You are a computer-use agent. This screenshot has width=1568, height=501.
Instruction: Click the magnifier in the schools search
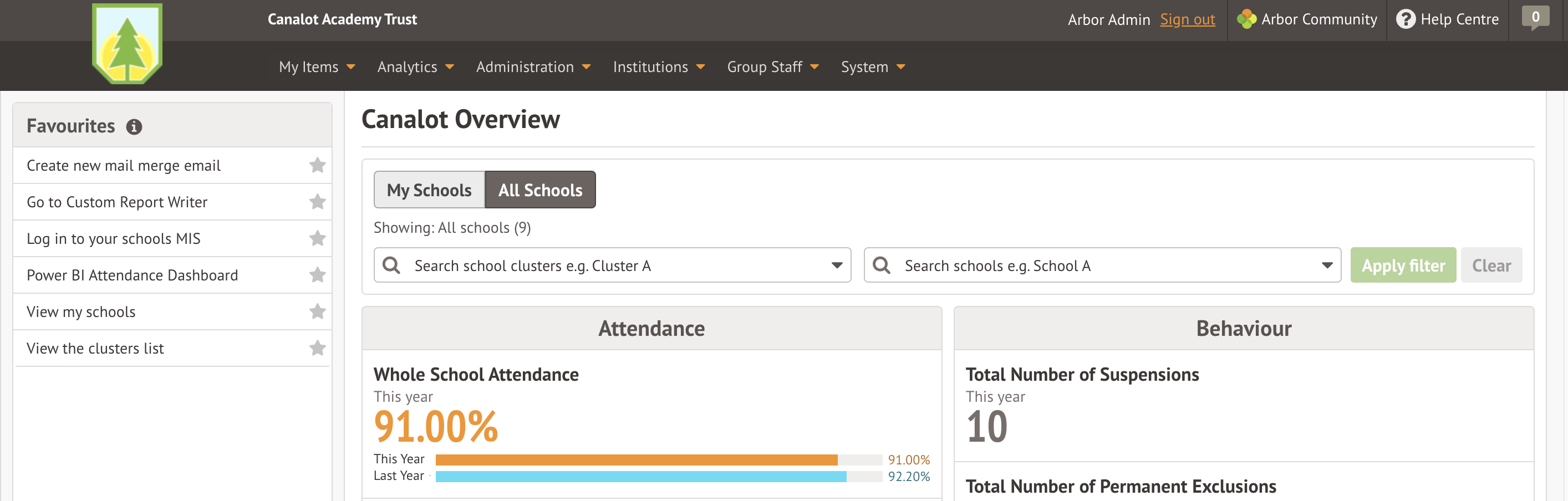tap(883, 265)
